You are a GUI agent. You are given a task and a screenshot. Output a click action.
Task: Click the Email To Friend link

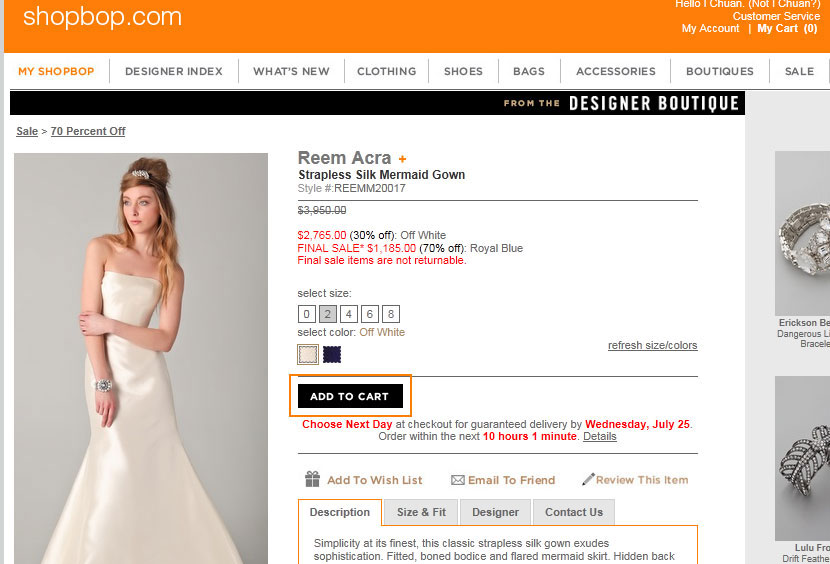click(511, 480)
